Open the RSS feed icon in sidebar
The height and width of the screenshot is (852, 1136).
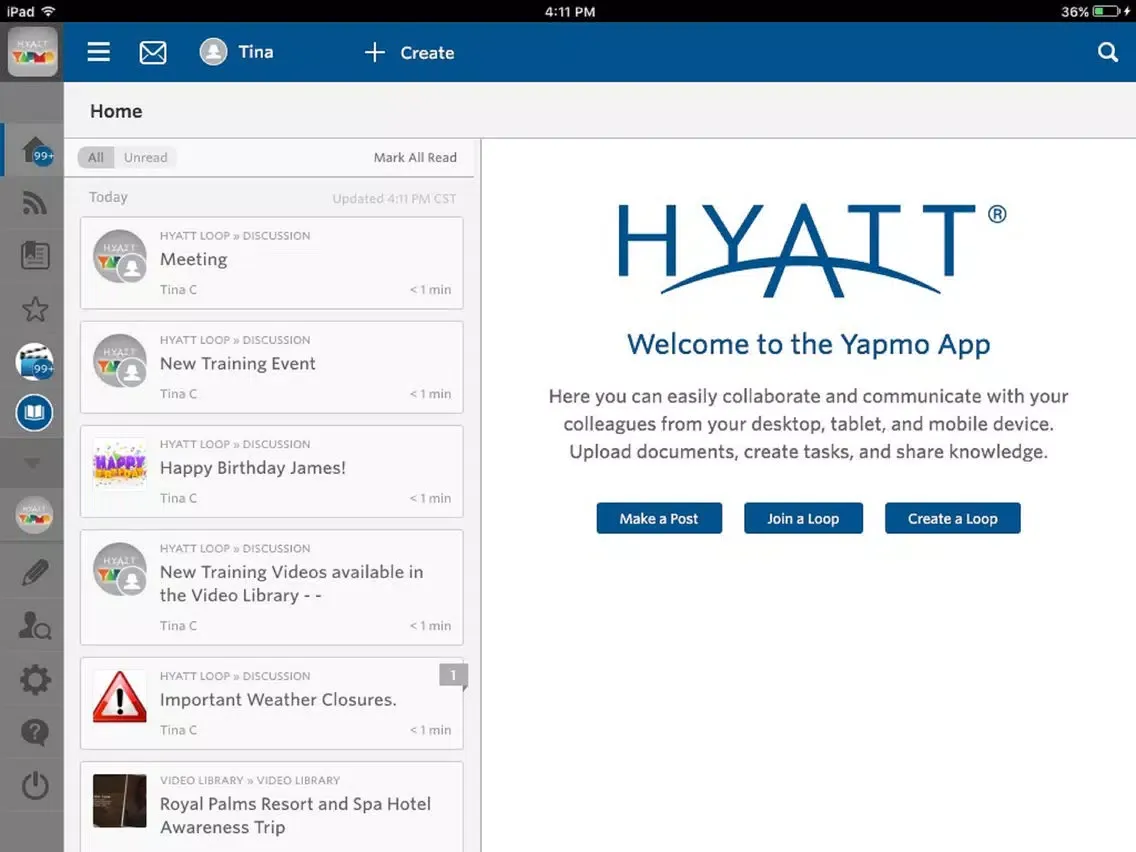(34, 203)
